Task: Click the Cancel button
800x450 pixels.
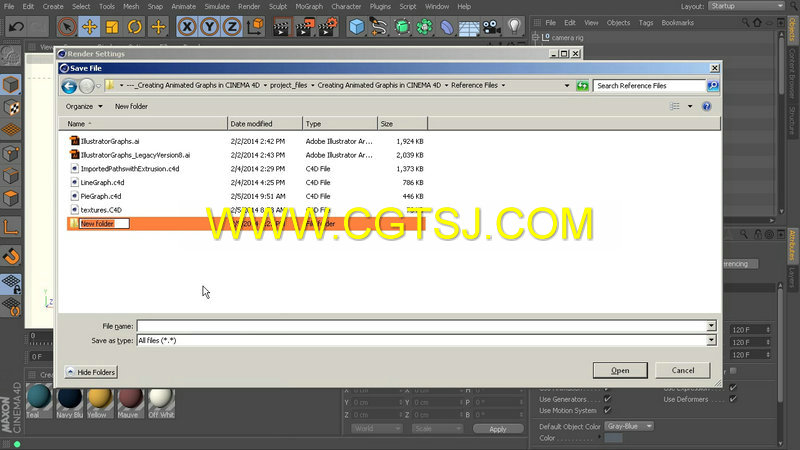Action: [683, 370]
